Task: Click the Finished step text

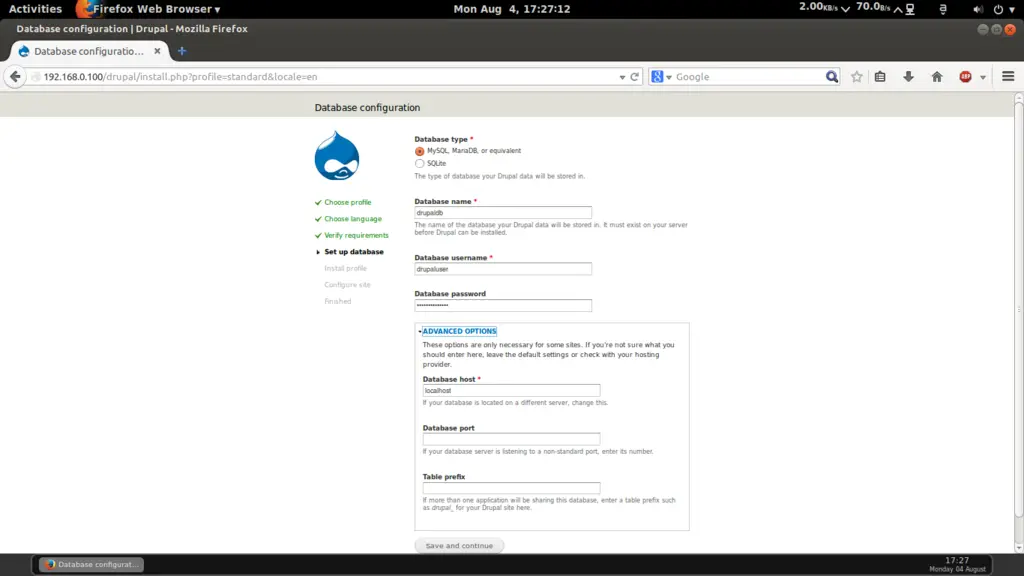Action: (338, 301)
